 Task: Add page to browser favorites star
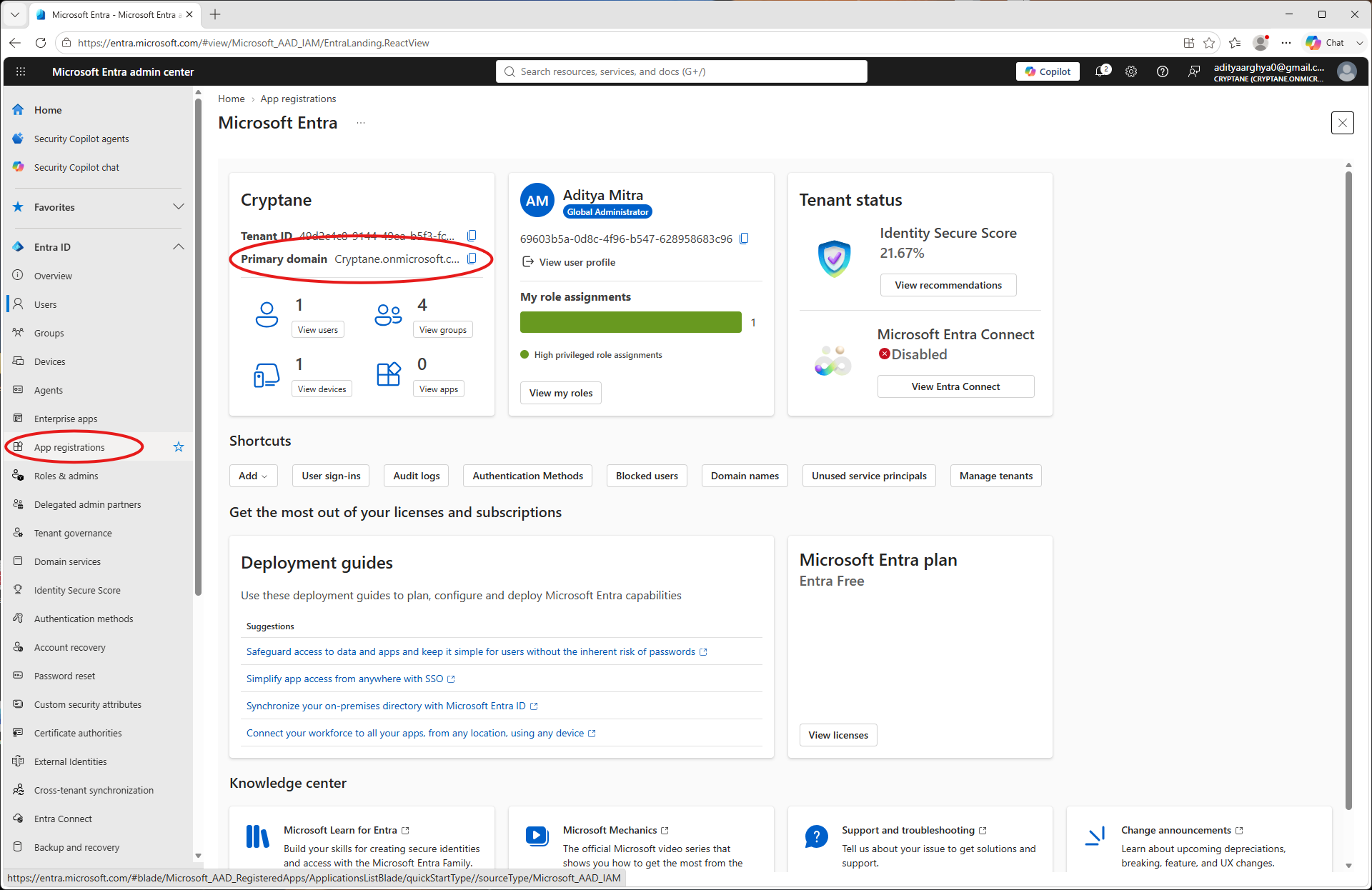click(1209, 43)
